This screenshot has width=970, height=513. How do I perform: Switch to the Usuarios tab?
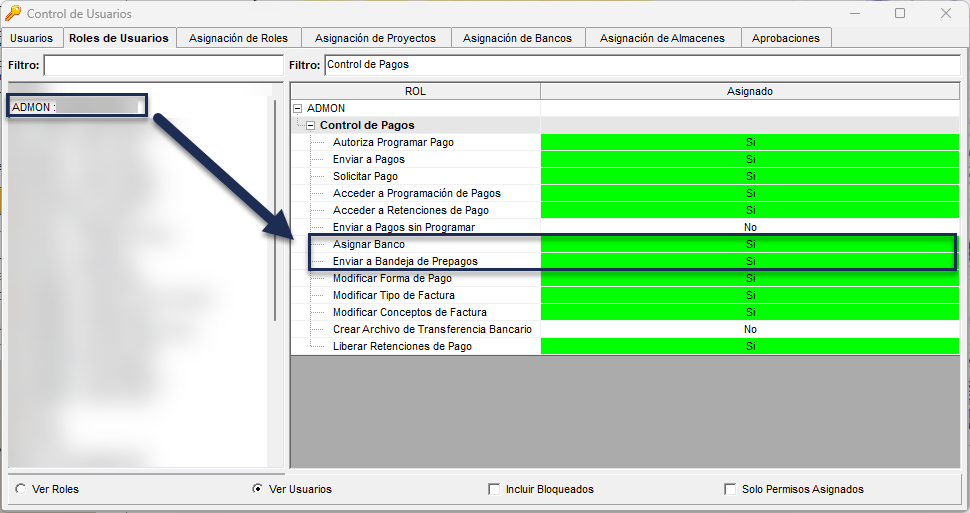click(32, 38)
